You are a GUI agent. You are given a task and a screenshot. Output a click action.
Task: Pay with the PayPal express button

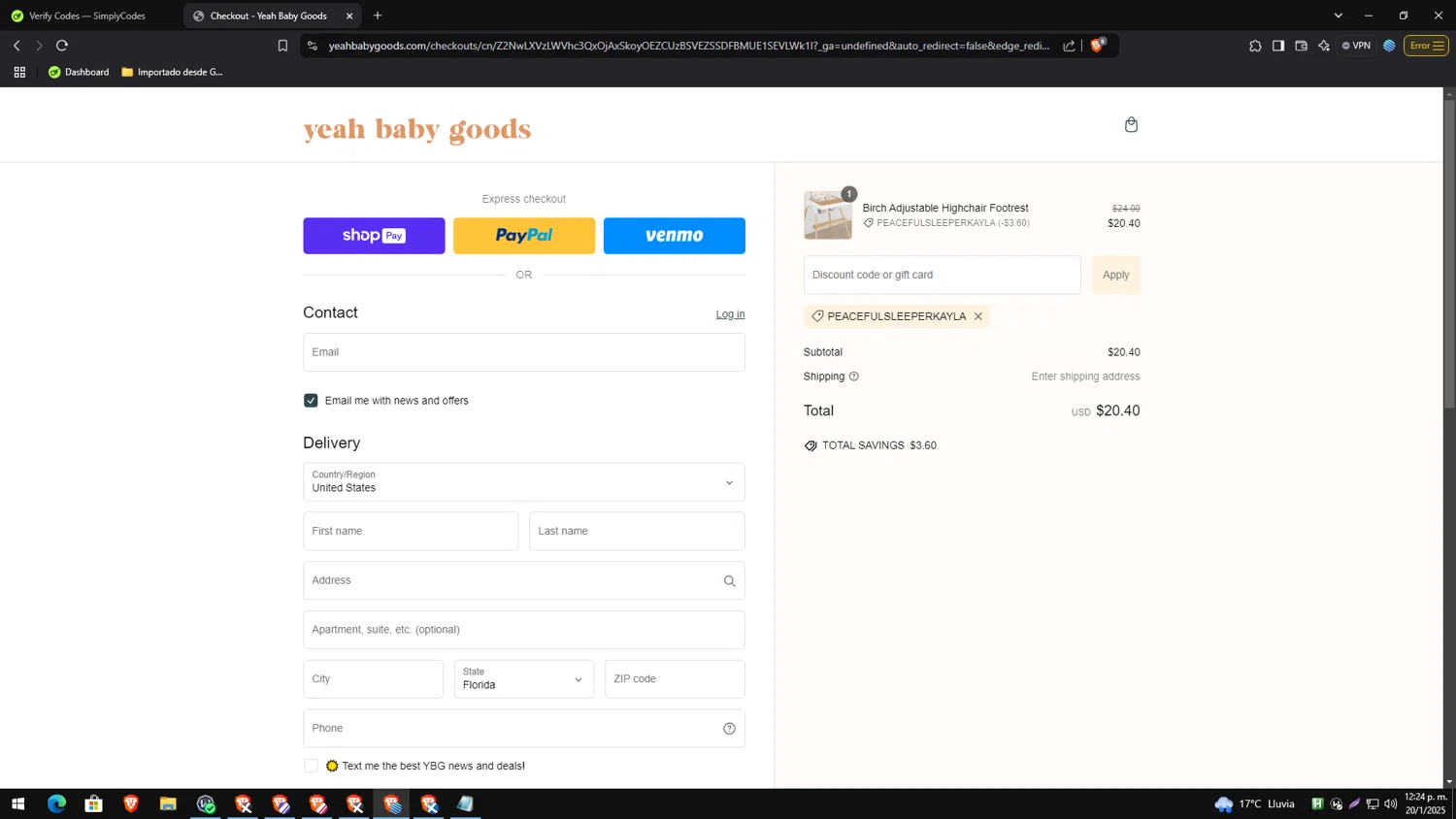[524, 236]
